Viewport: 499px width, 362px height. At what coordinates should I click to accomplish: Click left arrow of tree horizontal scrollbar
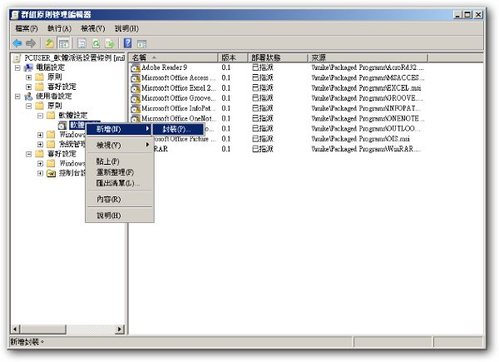[15, 329]
